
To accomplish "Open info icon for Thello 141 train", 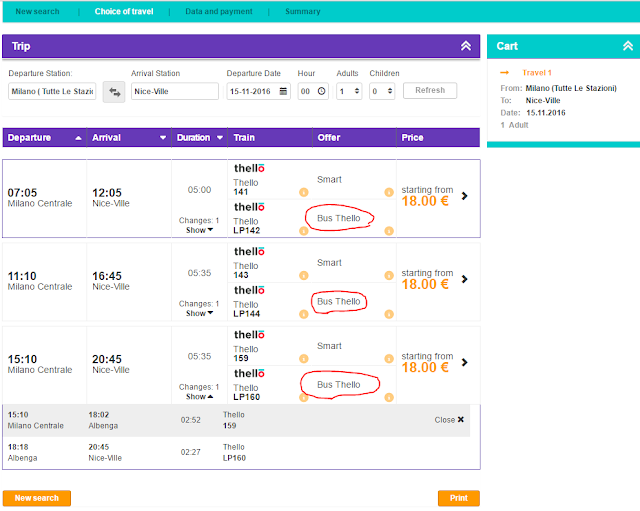I will click(304, 192).
